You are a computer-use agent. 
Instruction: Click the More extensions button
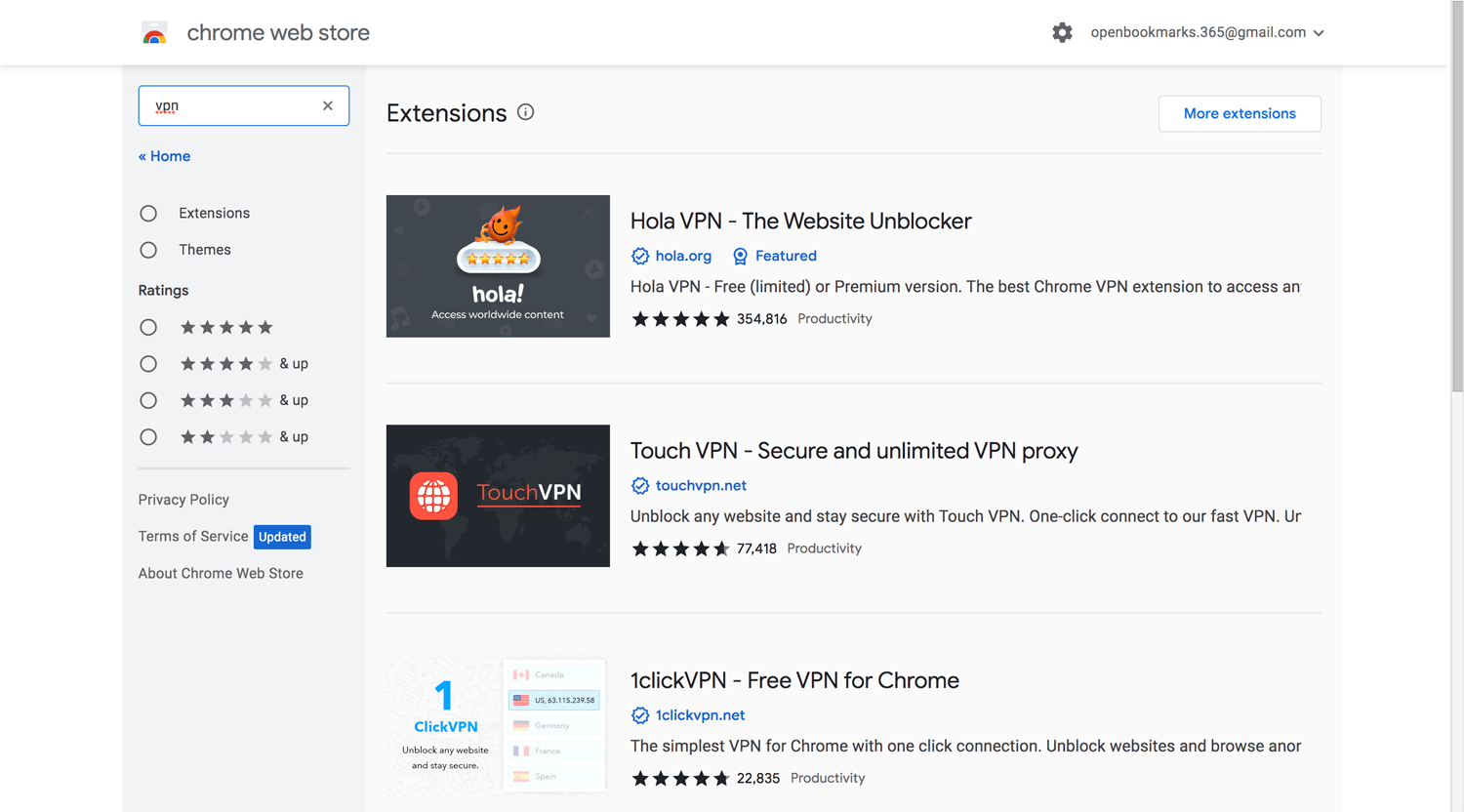(1240, 113)
